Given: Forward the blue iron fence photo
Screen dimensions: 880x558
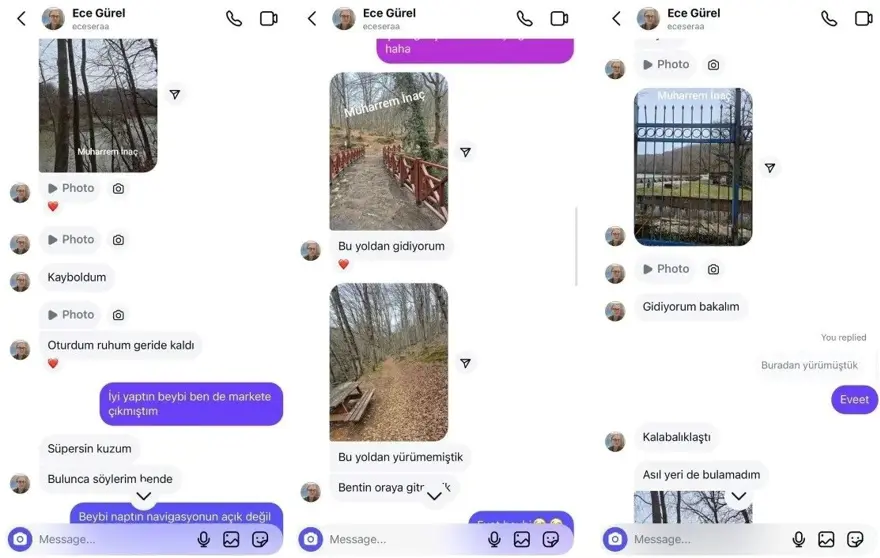Looking at the screenshot, I should pos(770,168).
